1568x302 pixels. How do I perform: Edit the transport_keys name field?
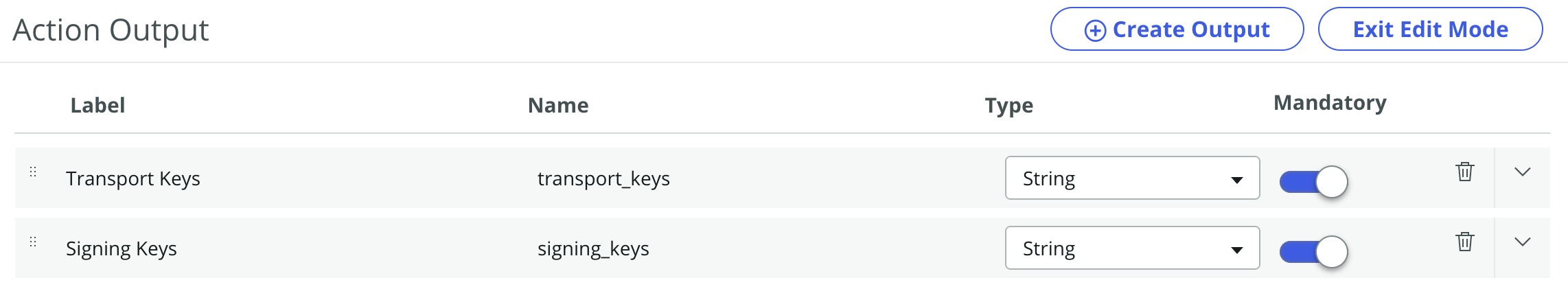(x=603, y=178)
